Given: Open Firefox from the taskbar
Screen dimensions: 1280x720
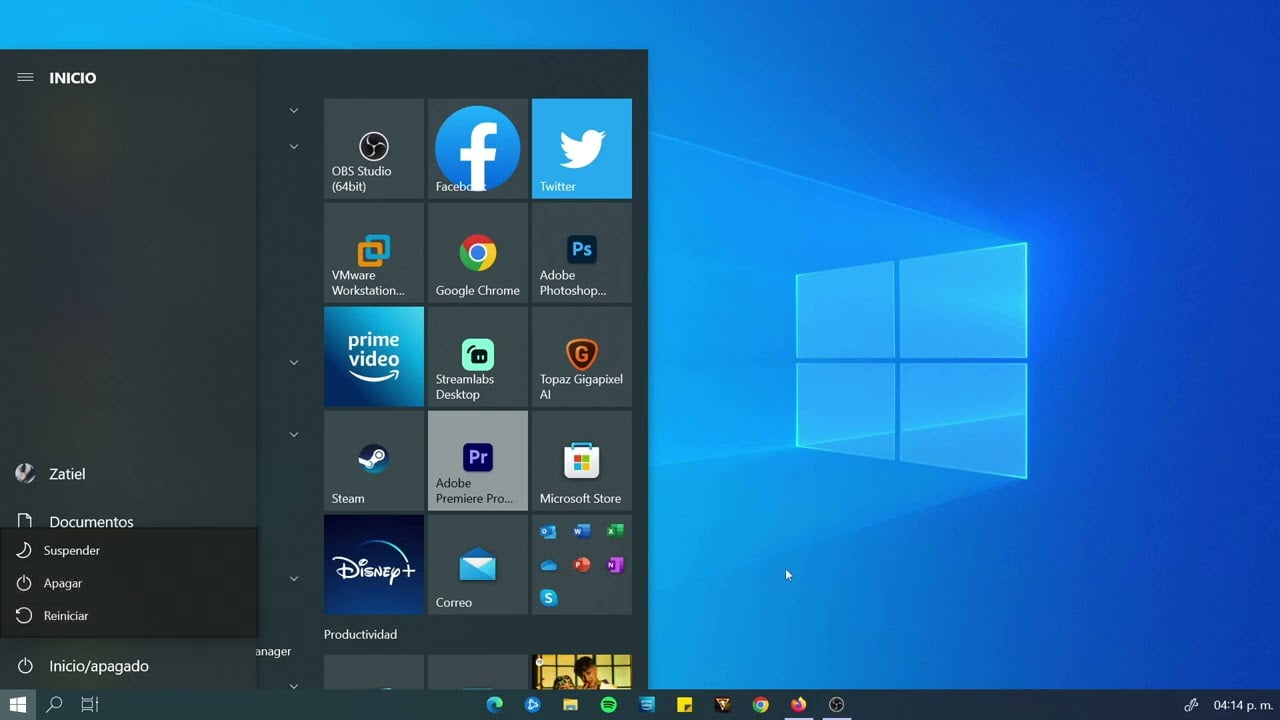Looking at the screenshot, I should pyautogui.click(x=798, y=704).
